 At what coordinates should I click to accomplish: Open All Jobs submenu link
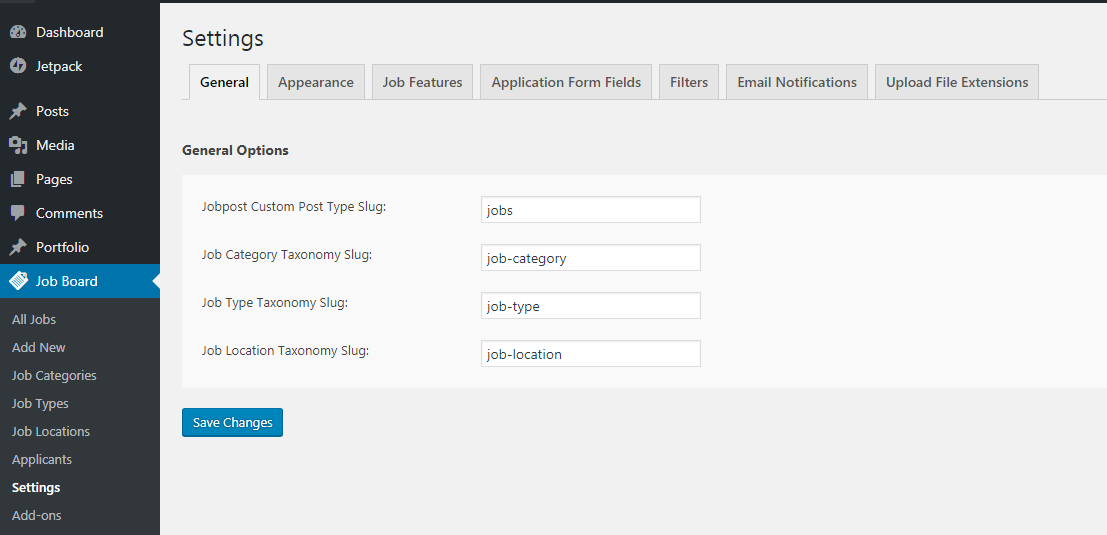pyautogui.click(x=34, y=319)
